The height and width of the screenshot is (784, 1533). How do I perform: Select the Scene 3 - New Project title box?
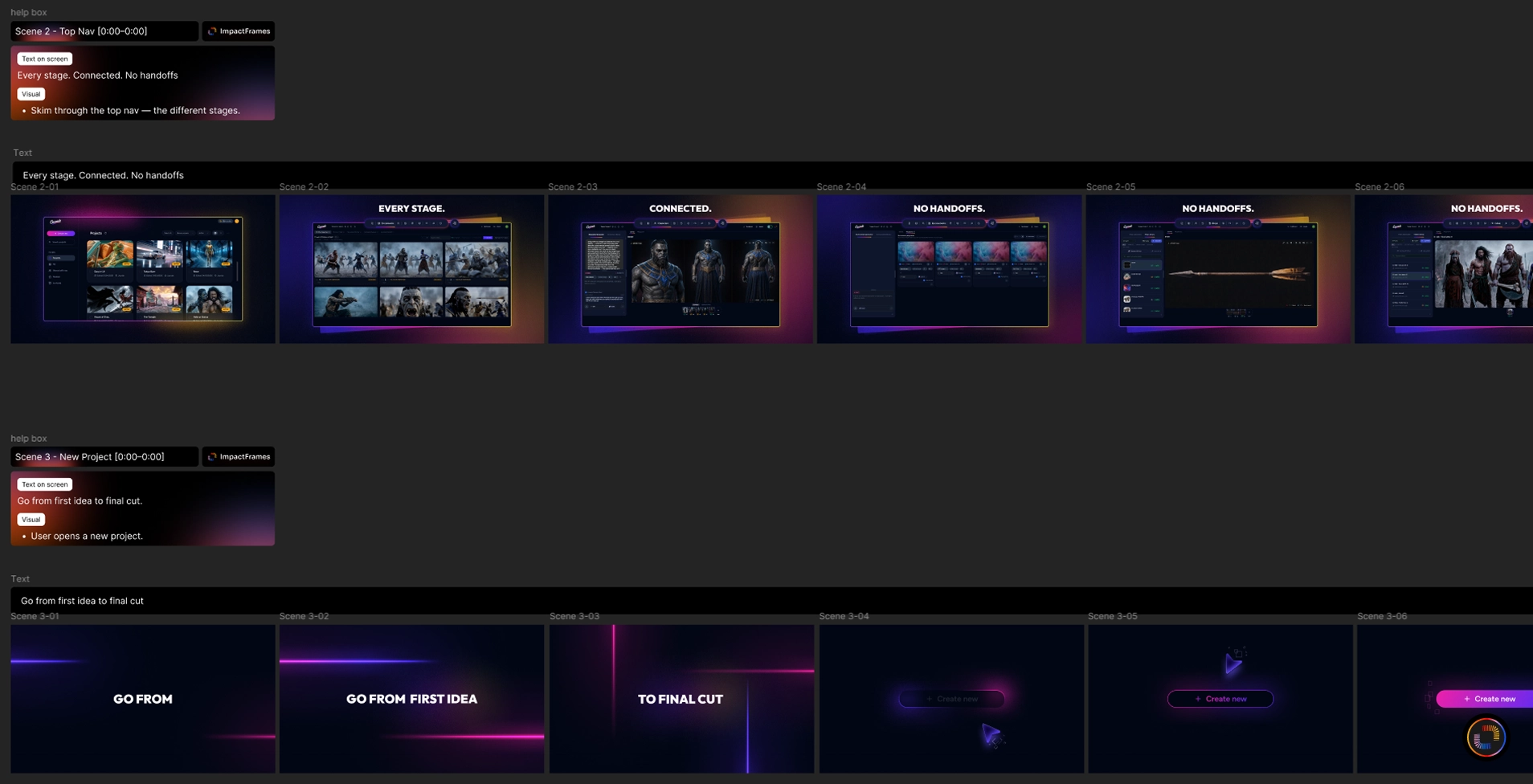coord(104,457)
